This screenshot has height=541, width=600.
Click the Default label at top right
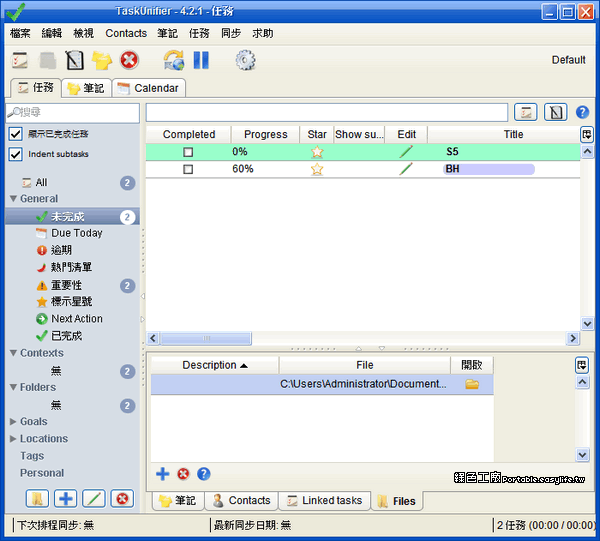(x=568, y=60)
